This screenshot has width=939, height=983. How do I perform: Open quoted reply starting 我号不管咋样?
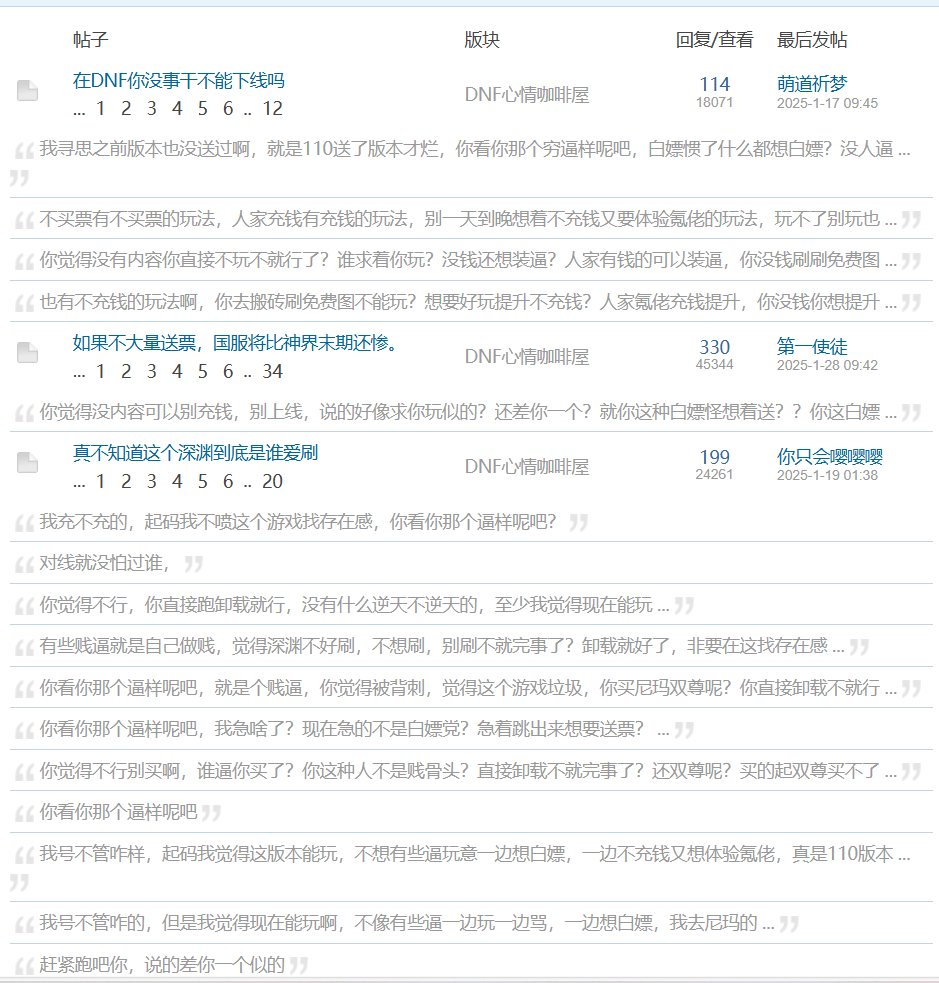click(475, 854)
